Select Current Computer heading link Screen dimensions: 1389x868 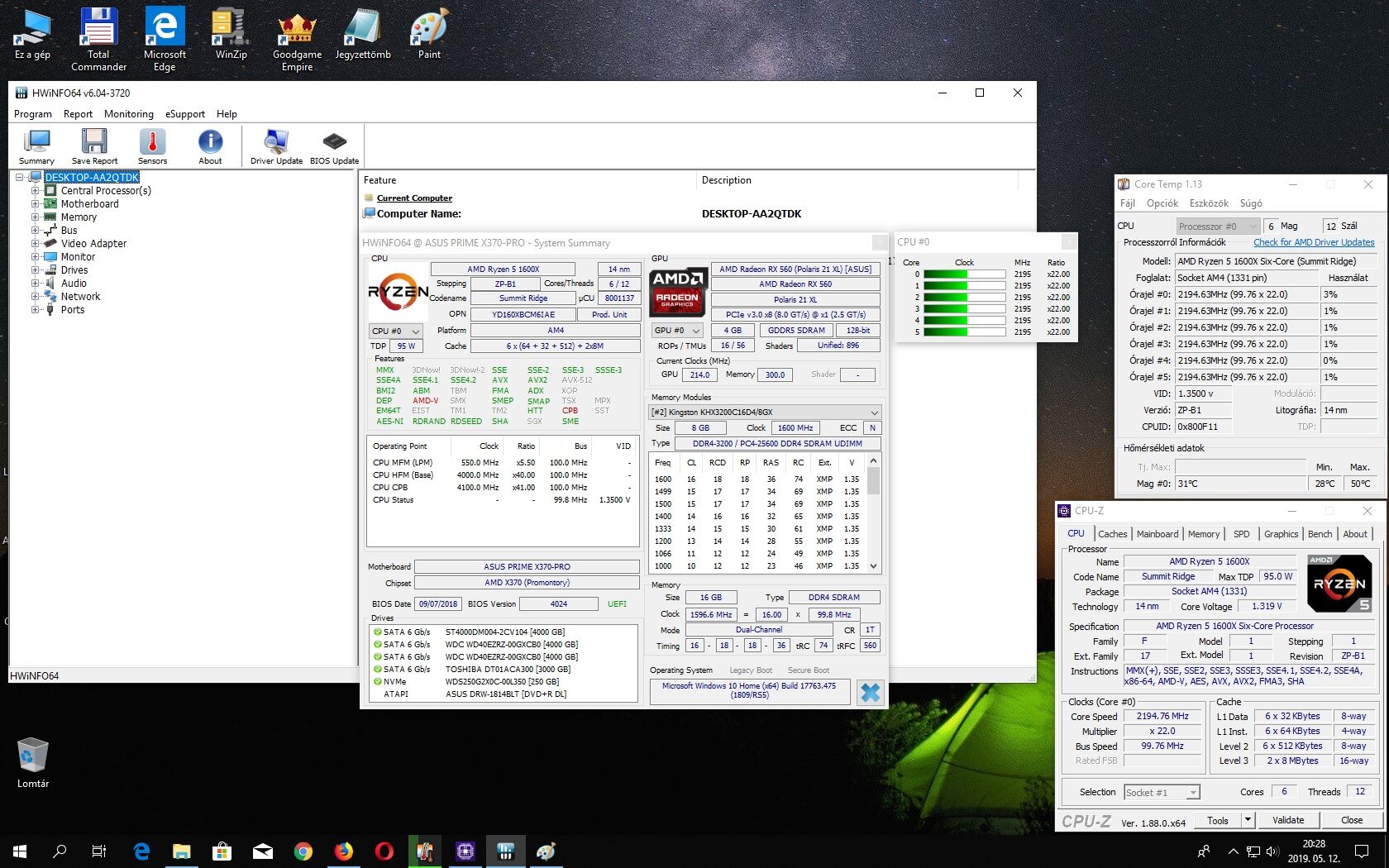414,198
